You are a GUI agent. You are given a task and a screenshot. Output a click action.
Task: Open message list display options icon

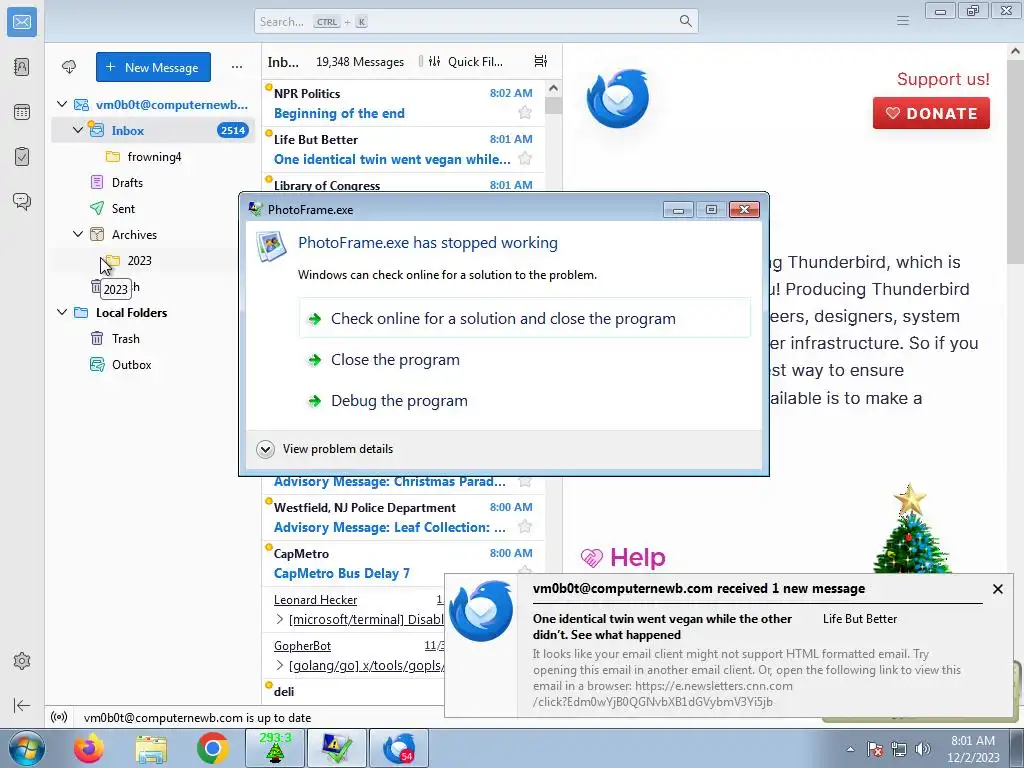541,61
